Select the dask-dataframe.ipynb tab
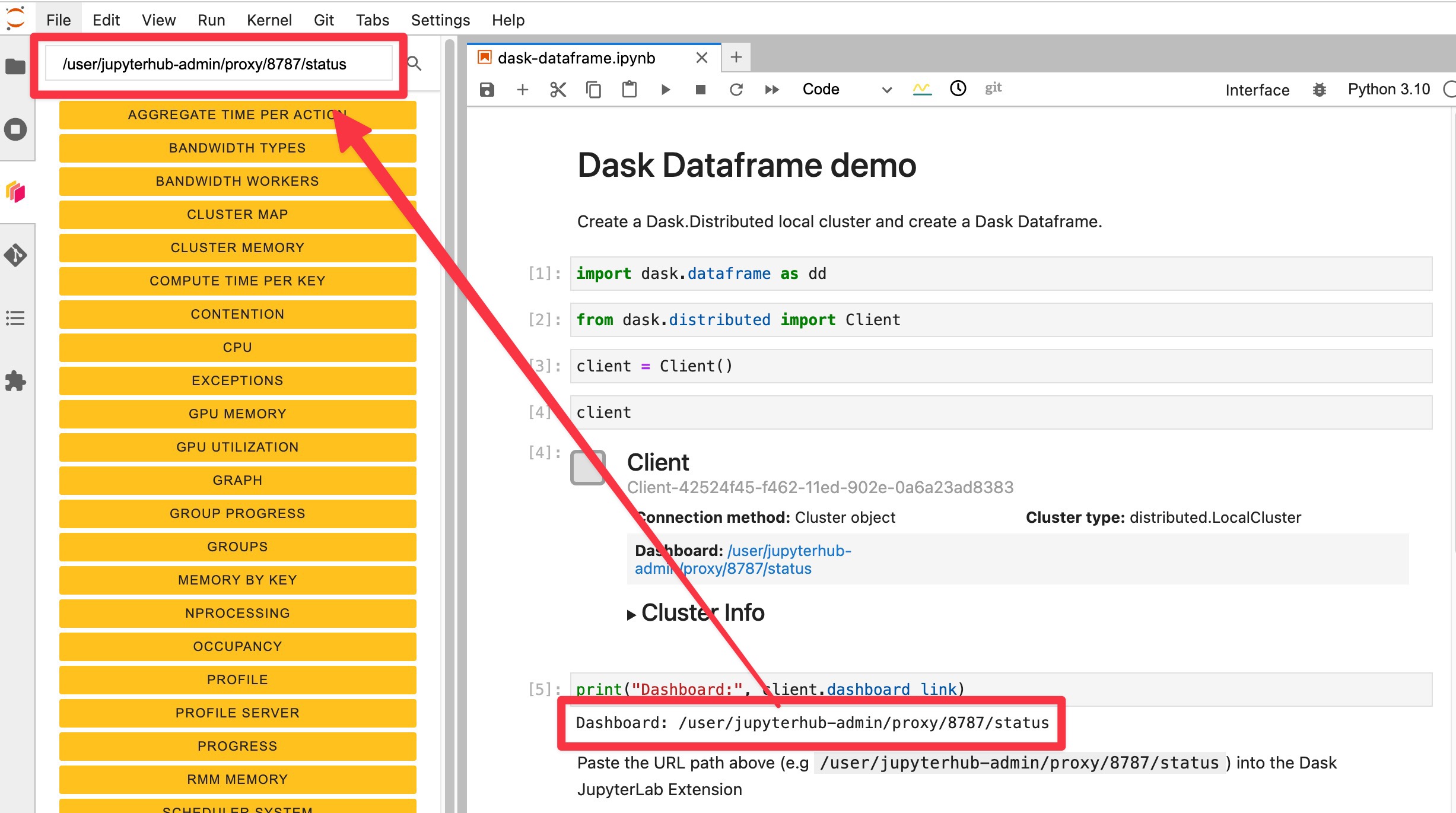This screenshot has width=1456, height=813. pos(576,58)
